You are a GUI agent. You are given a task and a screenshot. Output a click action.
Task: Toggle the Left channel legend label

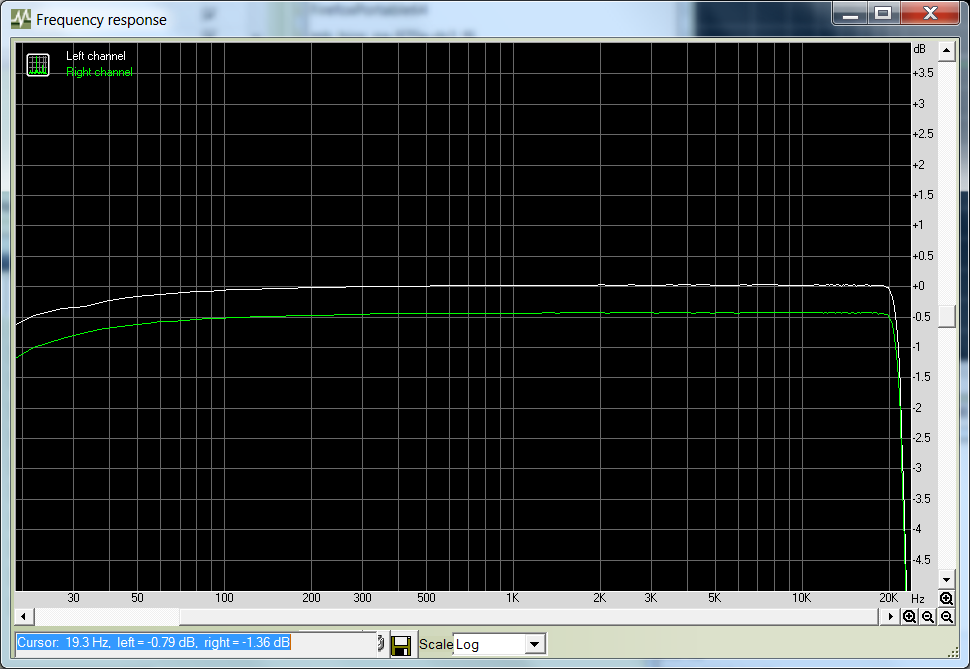coord(95,56)
